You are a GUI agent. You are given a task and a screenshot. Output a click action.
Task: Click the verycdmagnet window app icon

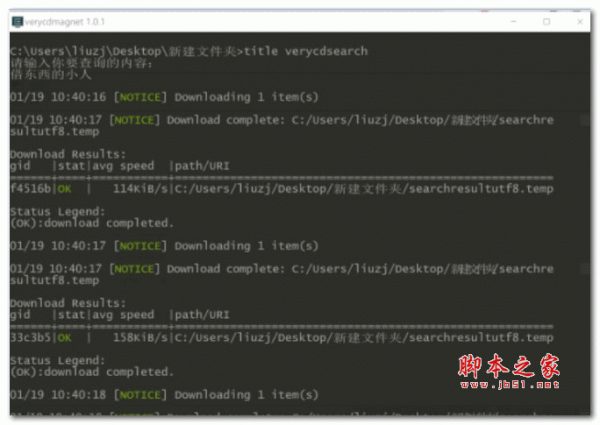pyautogui.click(x=17, y=22)
